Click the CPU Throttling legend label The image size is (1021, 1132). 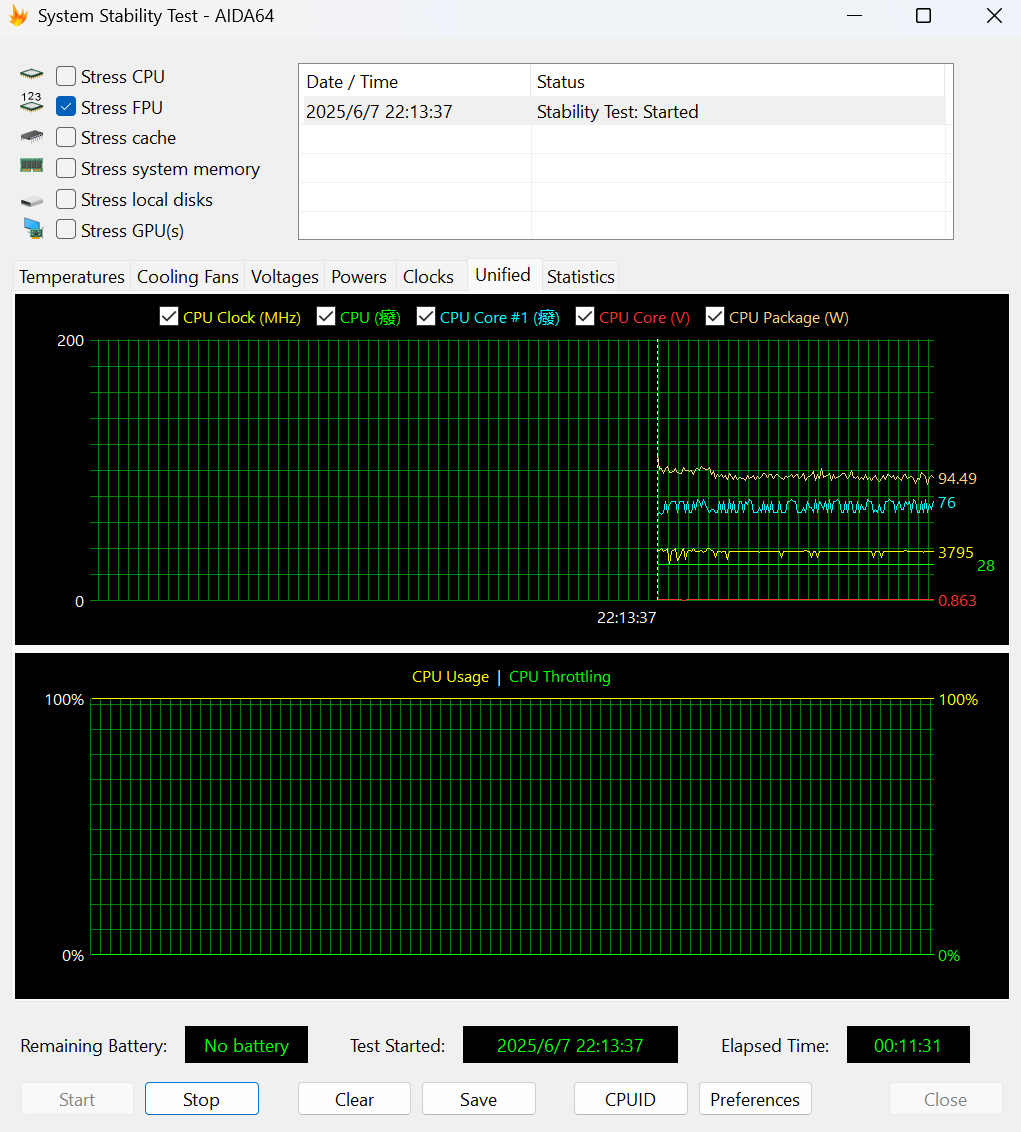(x=560, y=677)
